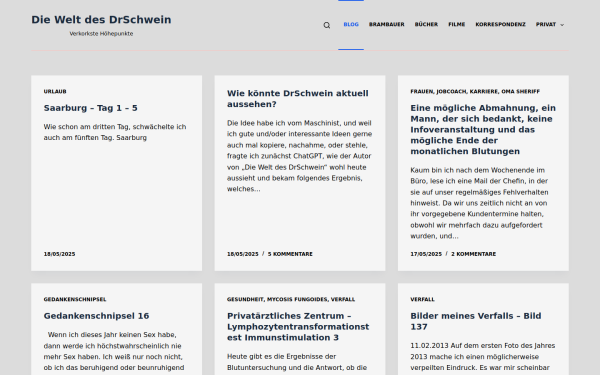The image size is (600, 375).
Task: Open the PRIVAT menu item
Action: [x=546, y=24]
